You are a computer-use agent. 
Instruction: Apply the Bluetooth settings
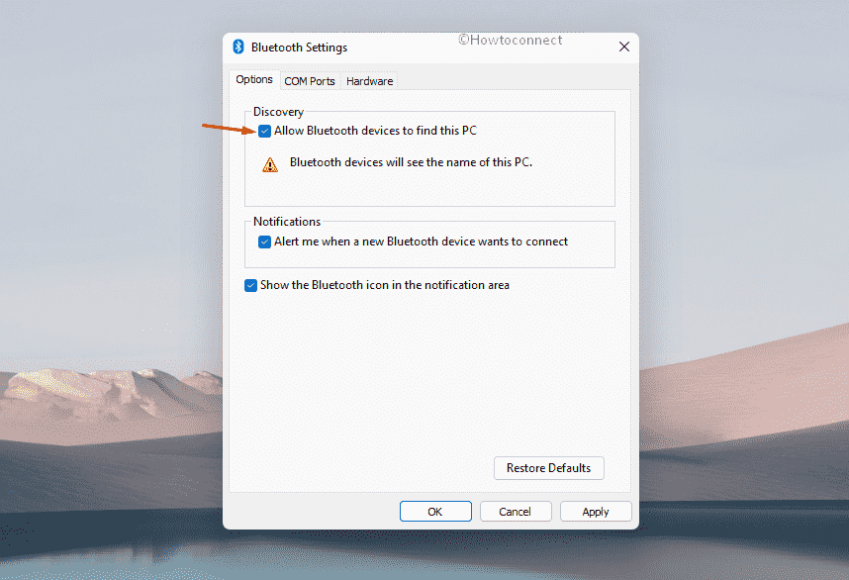point(595,511)
